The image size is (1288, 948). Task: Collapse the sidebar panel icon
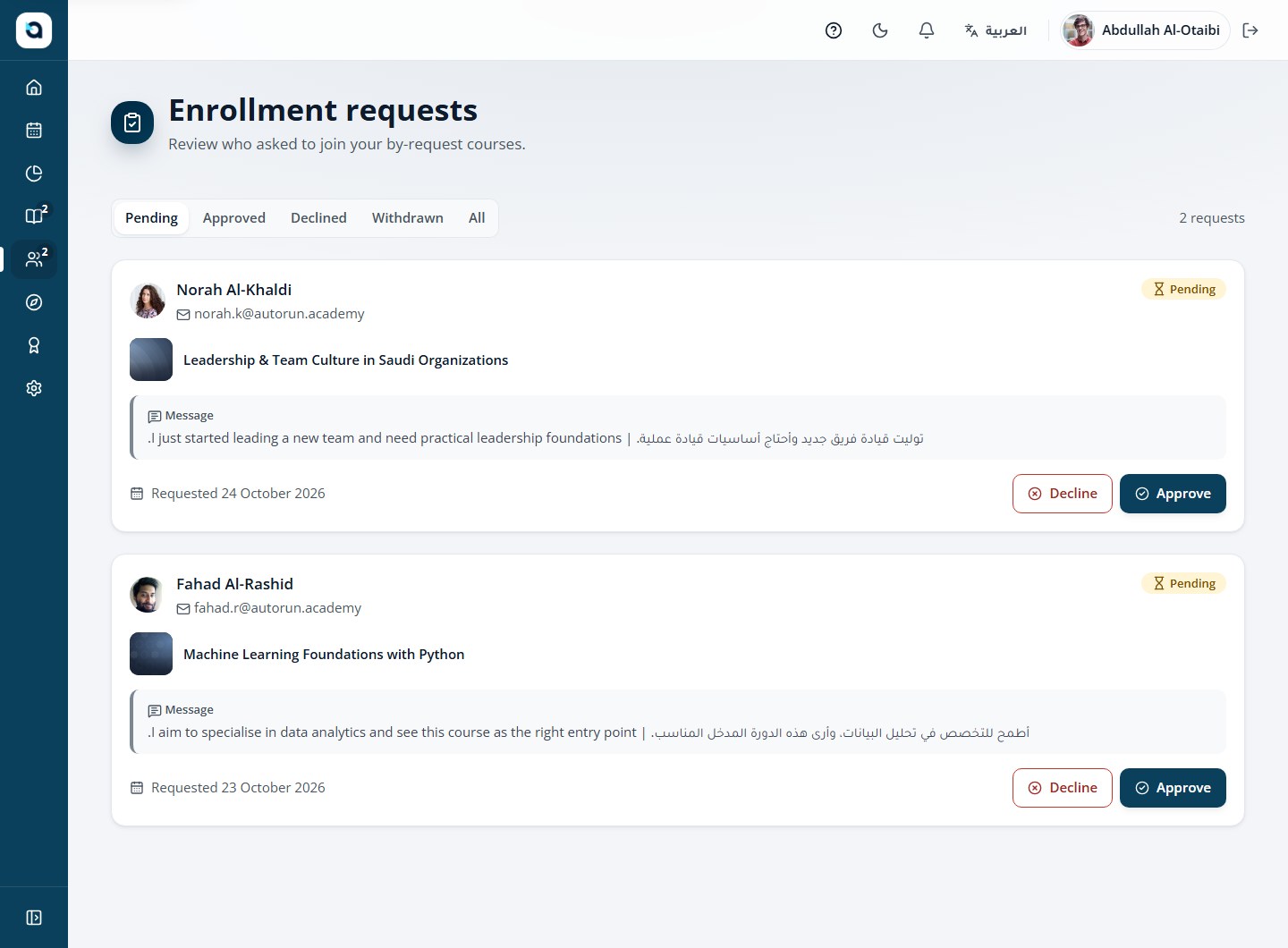pyautogui.click(x=34, y=918)
